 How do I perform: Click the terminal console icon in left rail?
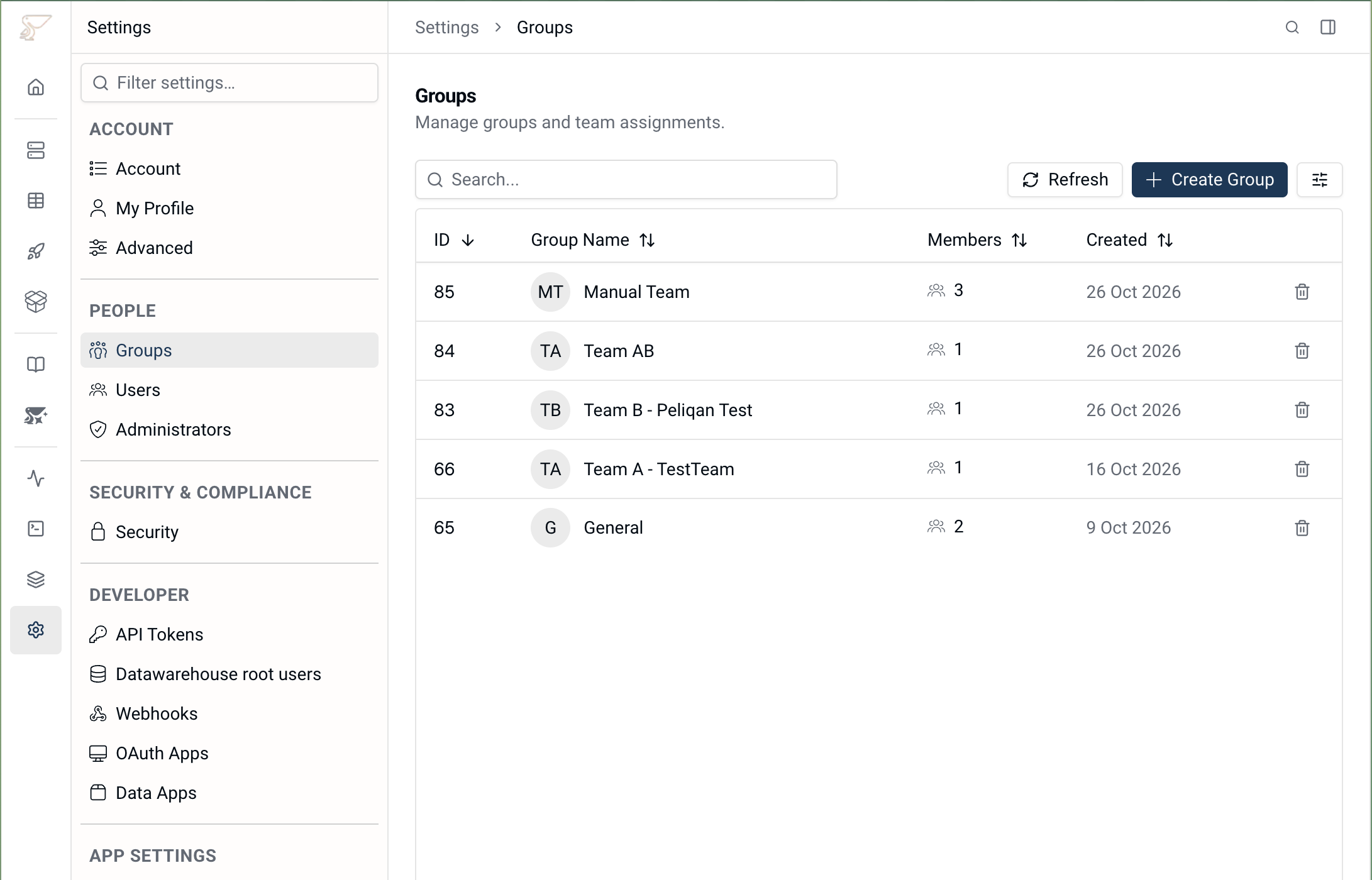coord(36,529)
